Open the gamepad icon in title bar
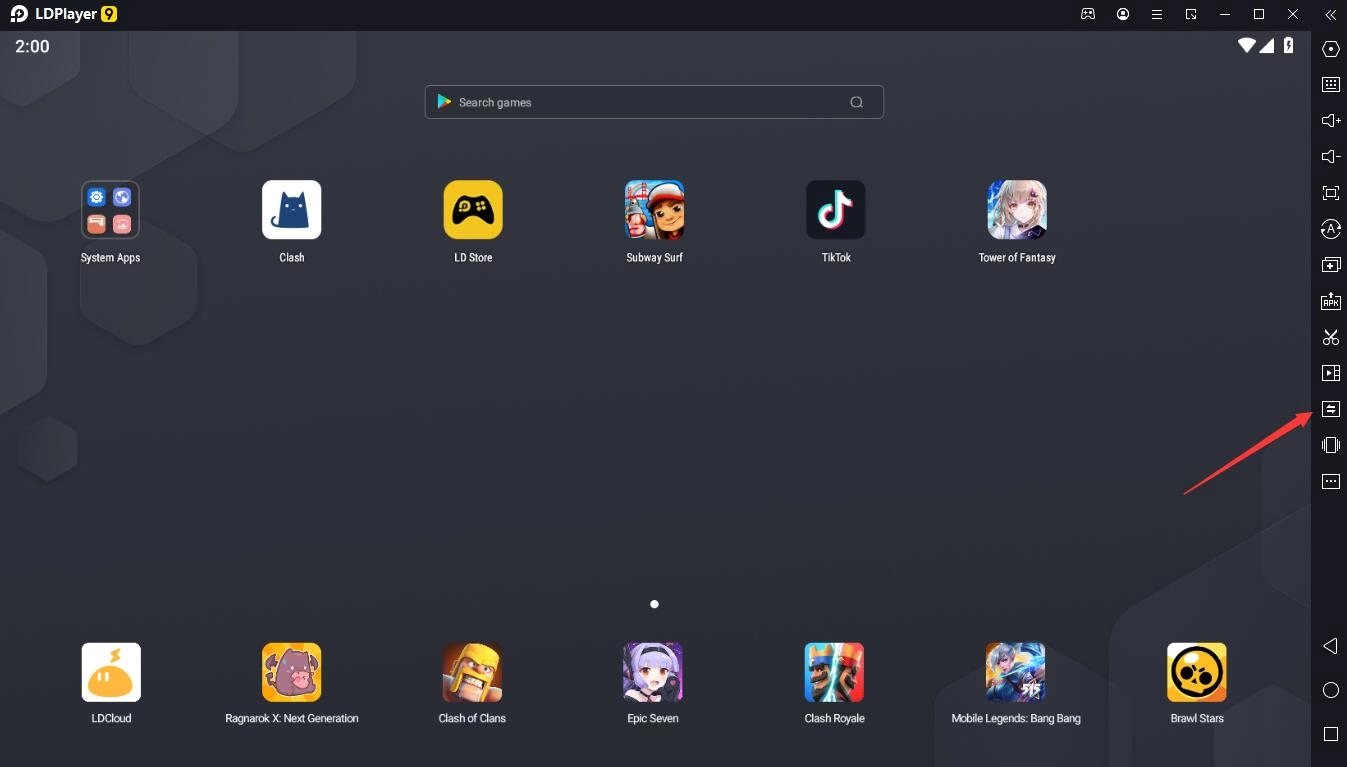The height and width of the screenshot is (767, 1347). (x=1088, y=14)
